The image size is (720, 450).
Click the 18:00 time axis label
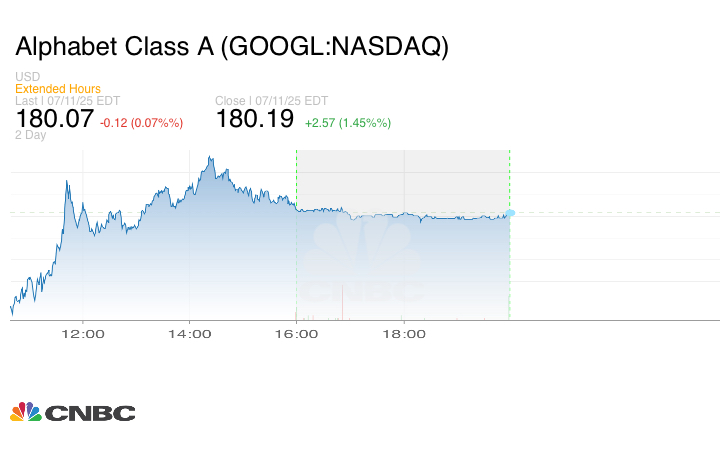coord(404,334)
